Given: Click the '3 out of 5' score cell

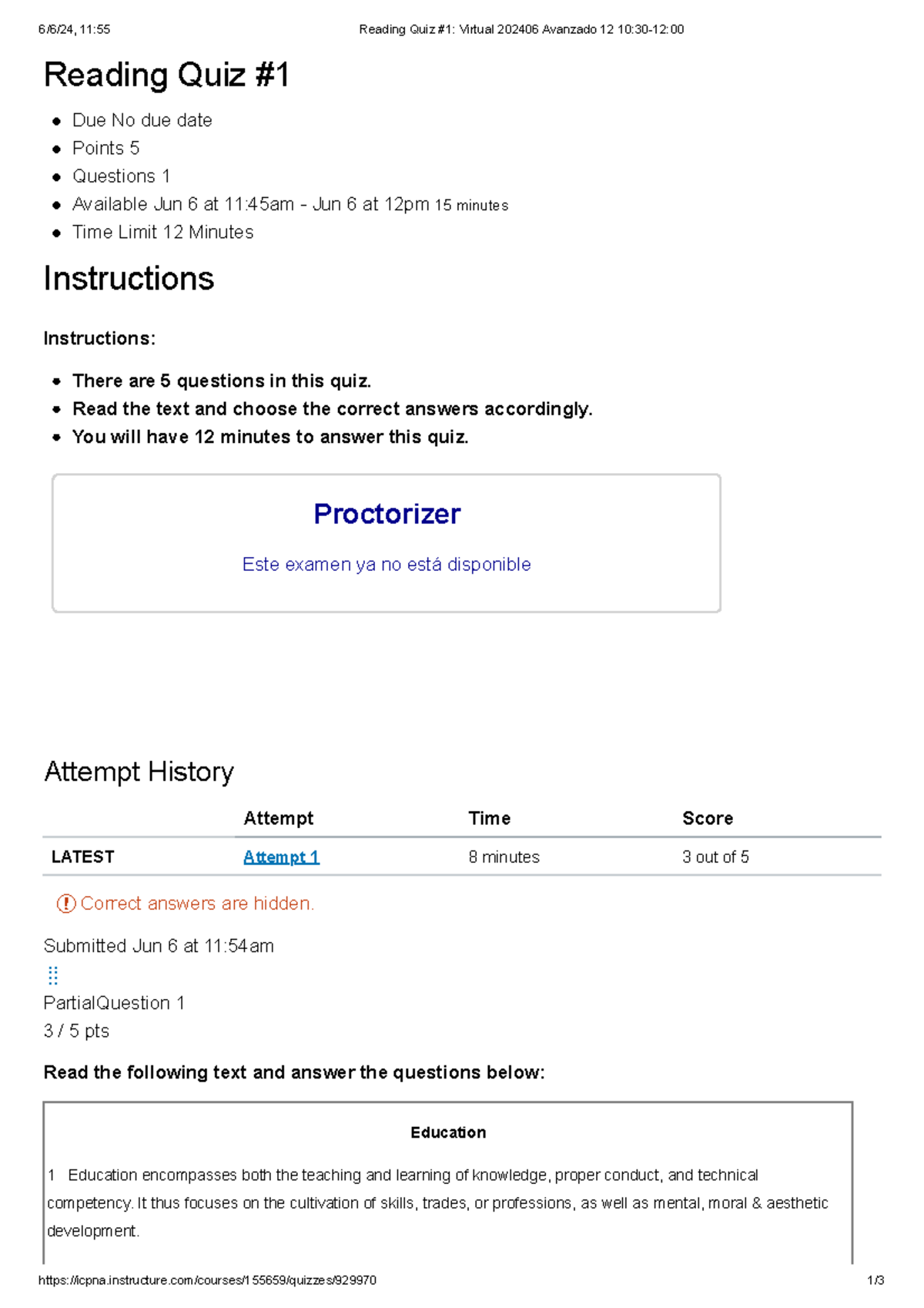Looking at the screenshot, I should pos(715,857).
